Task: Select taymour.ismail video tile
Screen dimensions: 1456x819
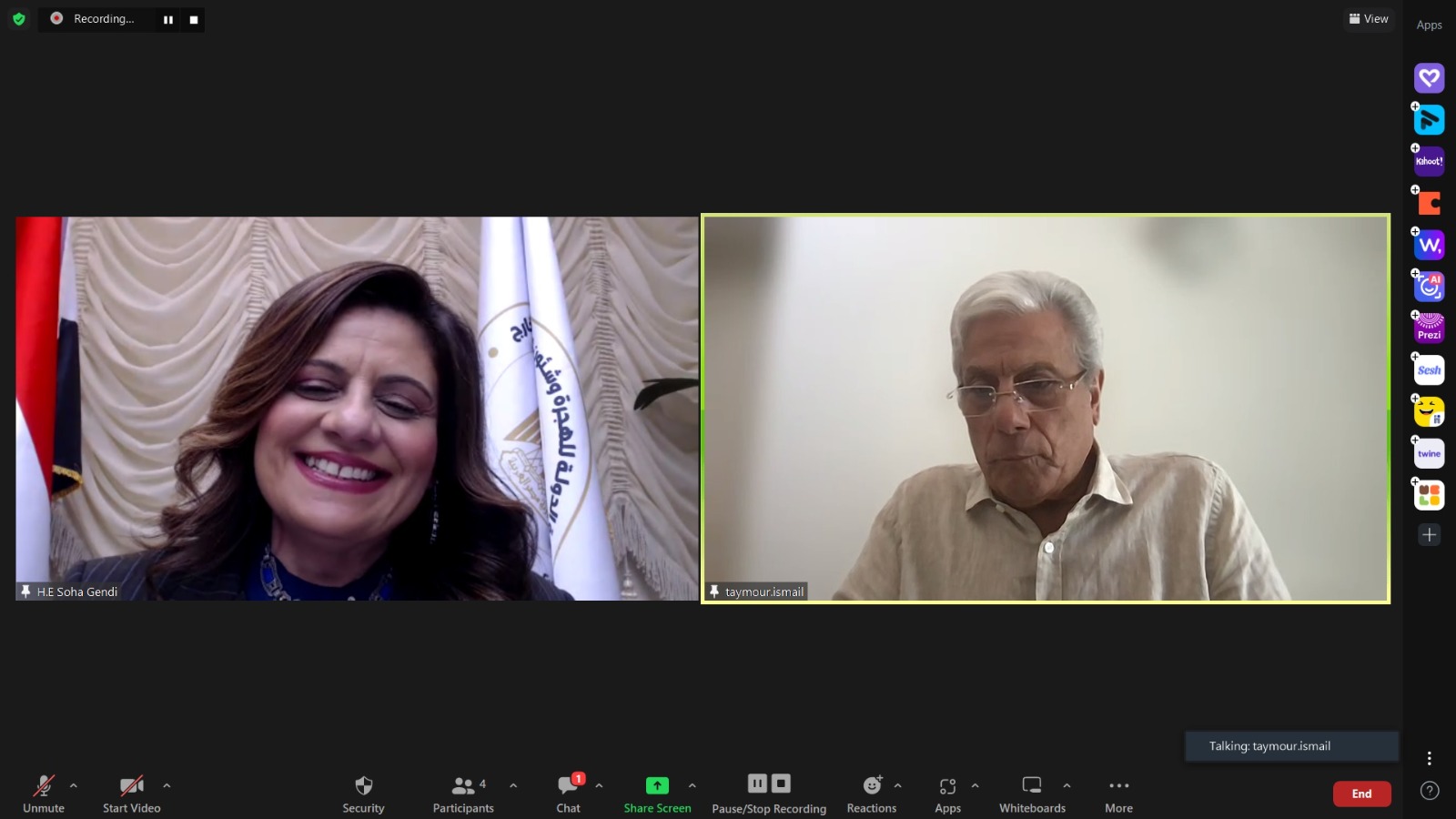Action: click(1045, 409)
